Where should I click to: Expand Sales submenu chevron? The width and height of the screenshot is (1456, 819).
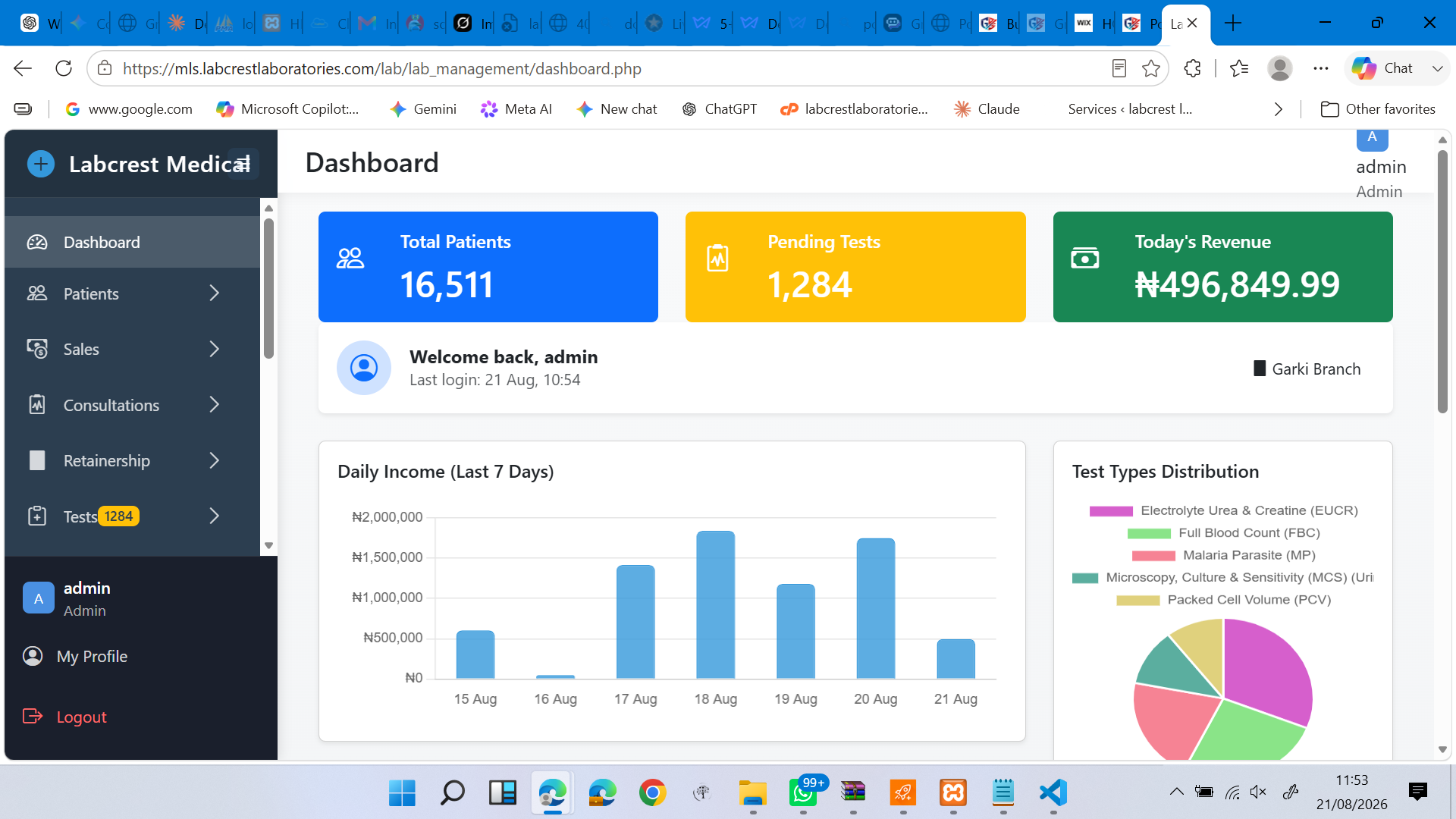pyautogui.click(x=215, y=349)
